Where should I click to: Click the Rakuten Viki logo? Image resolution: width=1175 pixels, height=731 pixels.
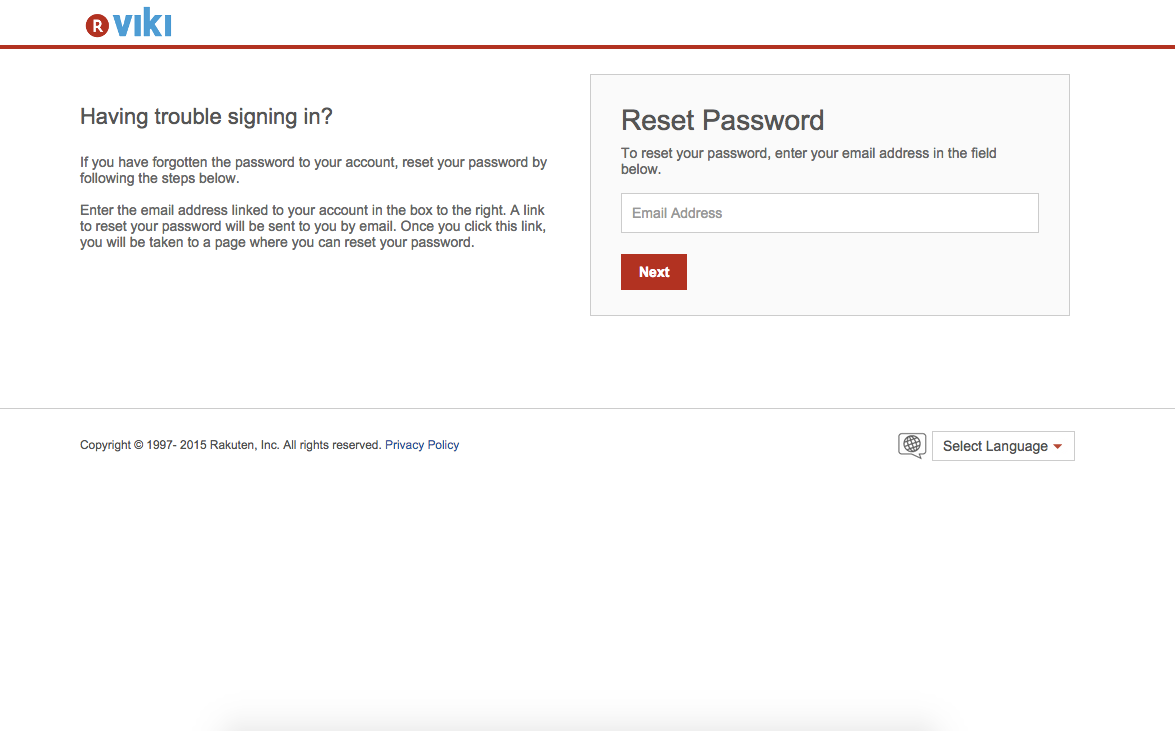point(128,23)
